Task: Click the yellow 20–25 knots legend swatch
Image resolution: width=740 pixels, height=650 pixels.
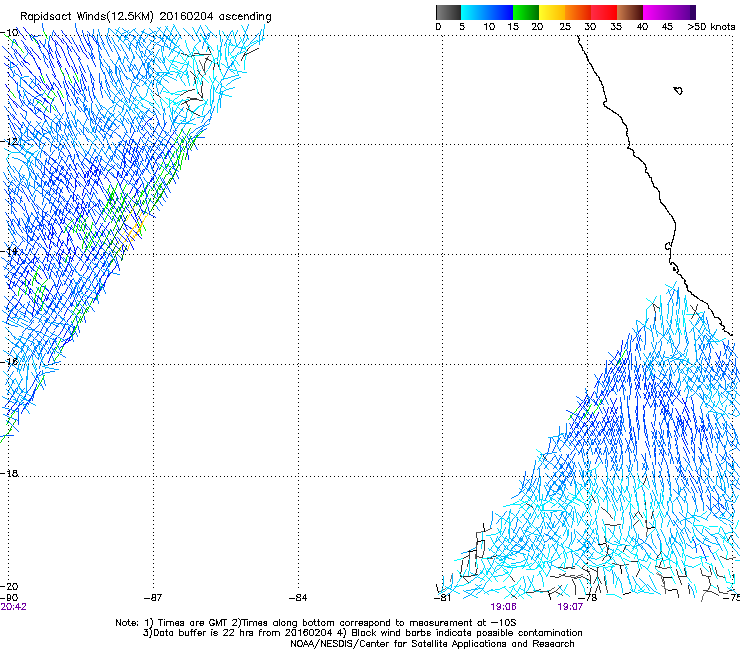Action: [x=552, y=12]
